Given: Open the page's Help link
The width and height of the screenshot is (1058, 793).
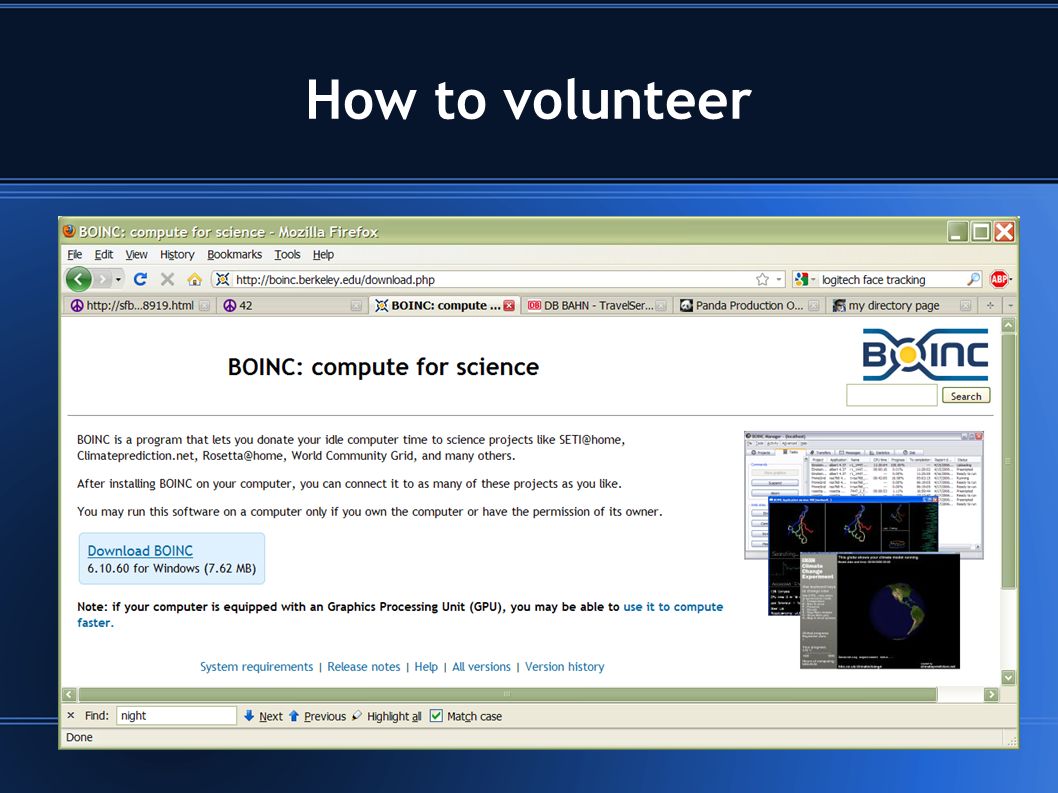Looking at the screenshot, I should point(426,667).
